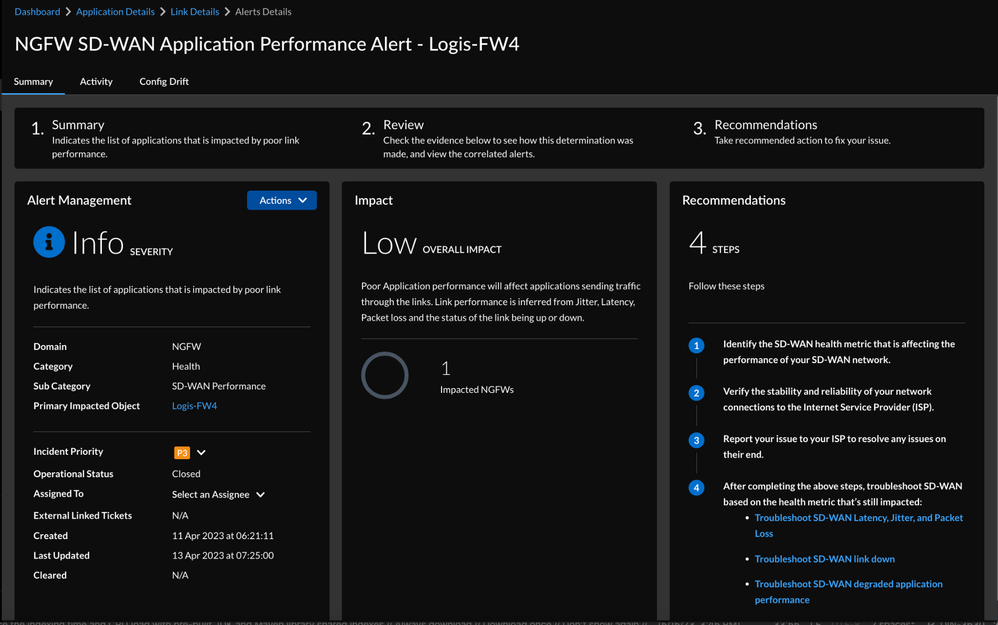Click step 2 numbered circle in Recommendations
The image size is (998, 625).
(x=697, y=393)
